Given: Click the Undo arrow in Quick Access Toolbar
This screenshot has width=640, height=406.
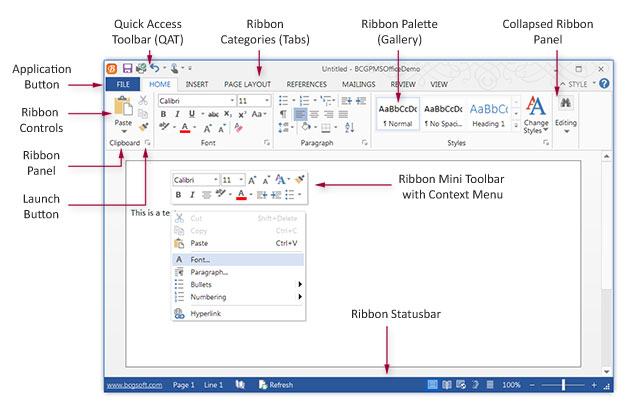Looking at the screenshot, I should point(154,68).
